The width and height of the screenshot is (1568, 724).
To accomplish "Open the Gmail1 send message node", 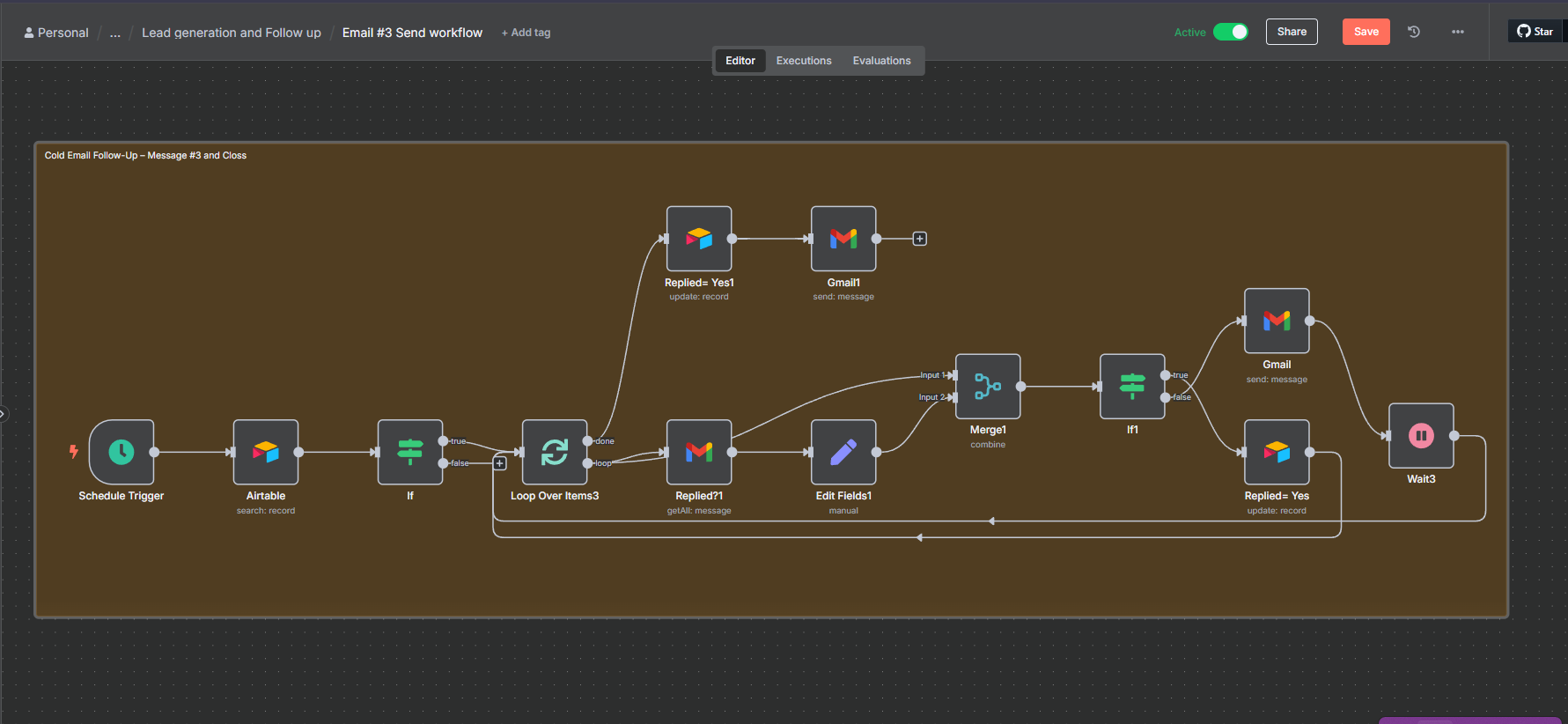I will [843, 239].
